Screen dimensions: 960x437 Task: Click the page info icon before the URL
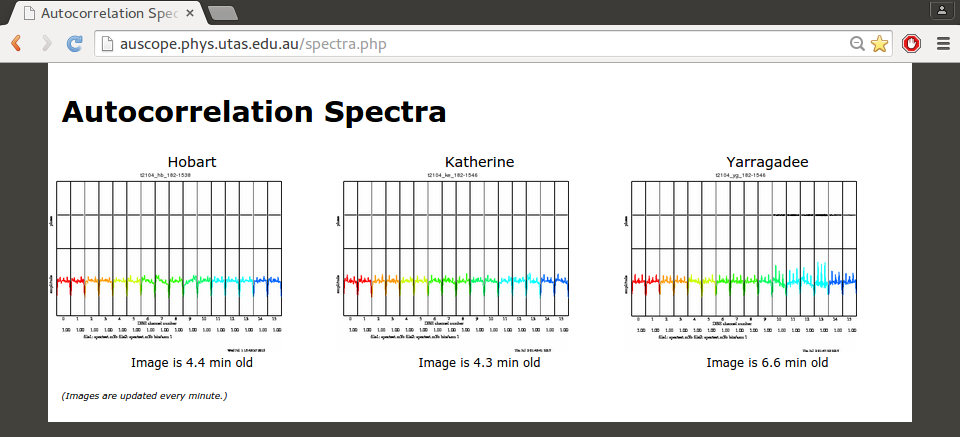coord(109,44)
